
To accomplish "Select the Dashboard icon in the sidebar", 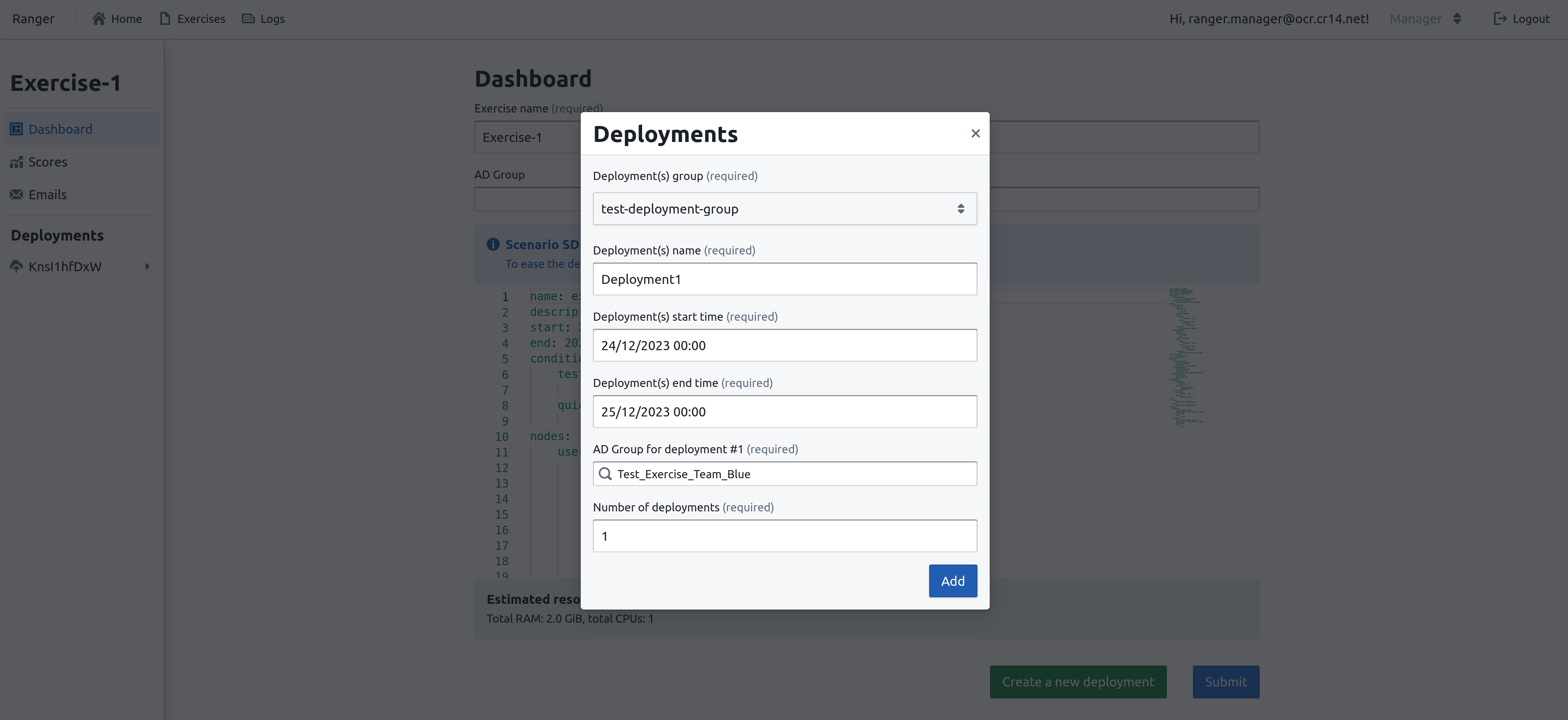I will (x=17, y=128).
